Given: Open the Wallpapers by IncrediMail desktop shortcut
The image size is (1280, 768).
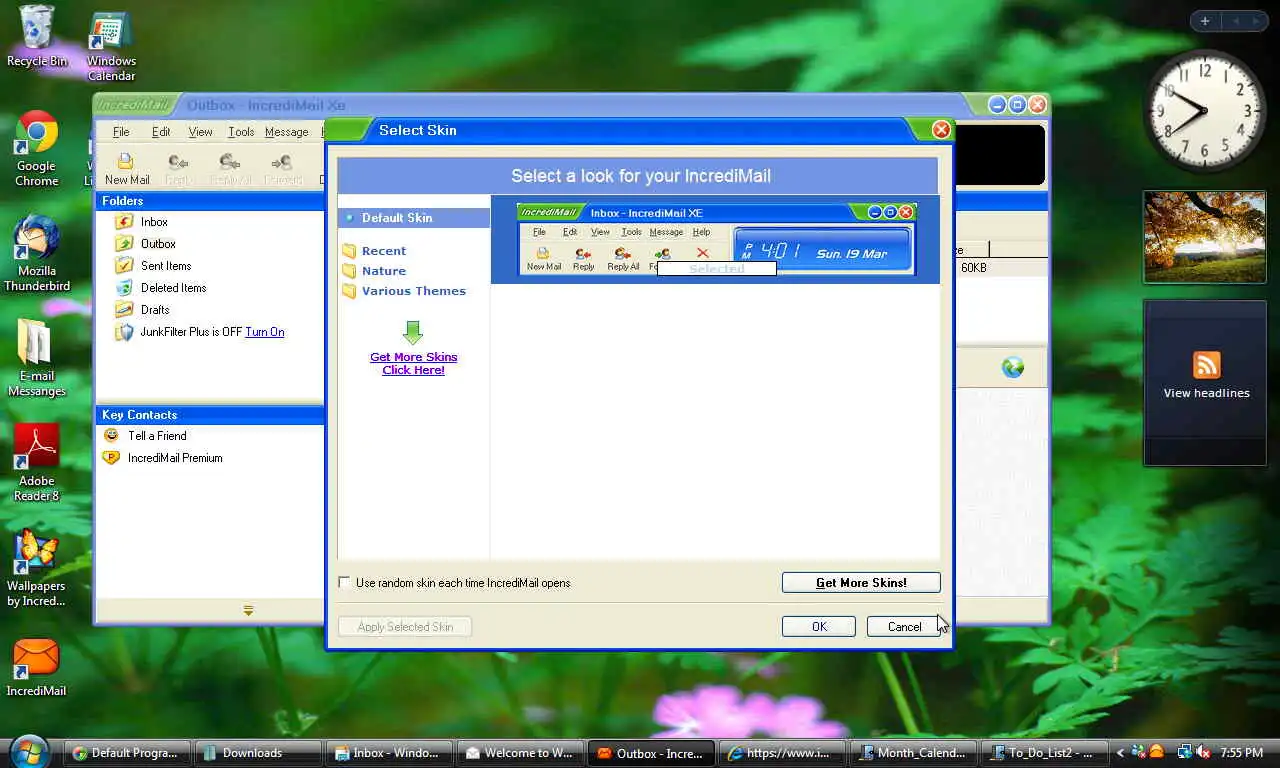Looking at the screenshot, I should point(37,567).
